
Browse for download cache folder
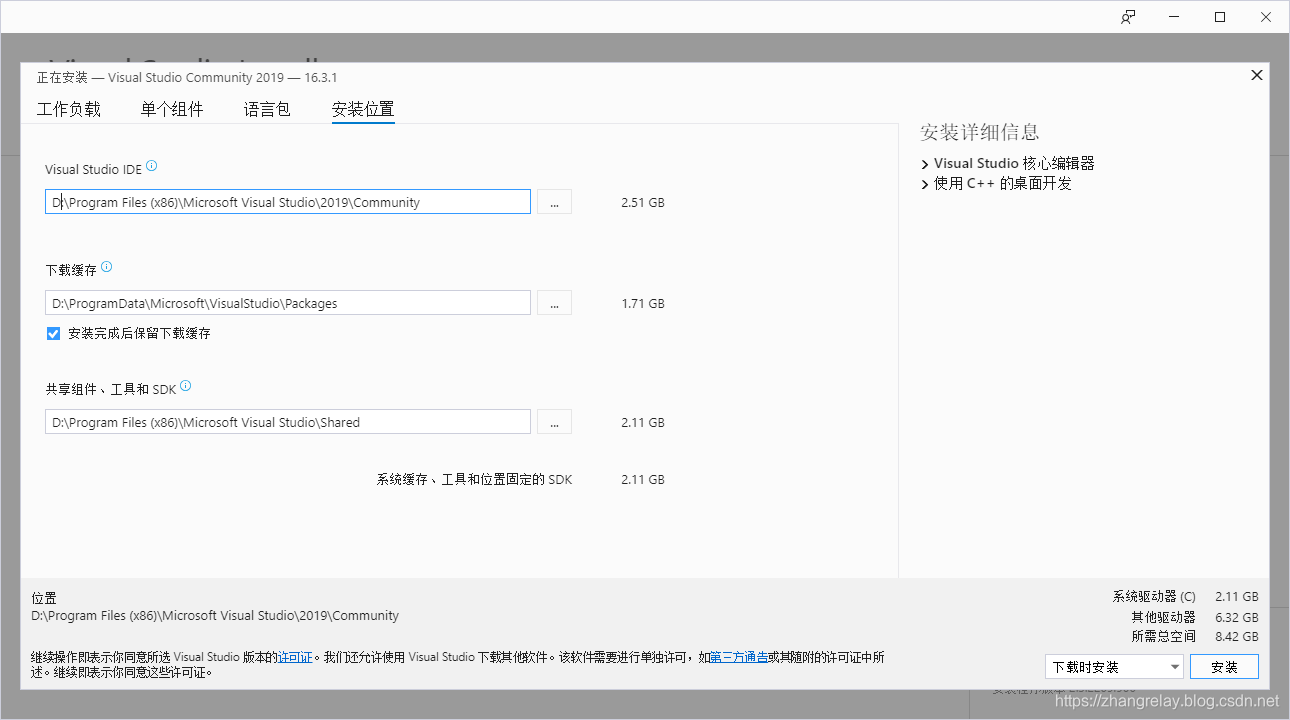[x=554, y=303]
